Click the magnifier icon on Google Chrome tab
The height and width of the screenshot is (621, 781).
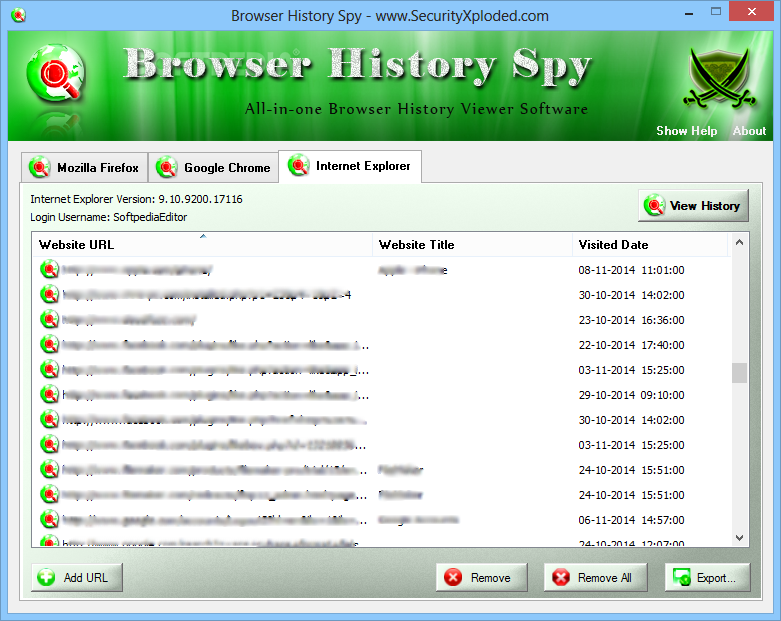pos(166,167)
